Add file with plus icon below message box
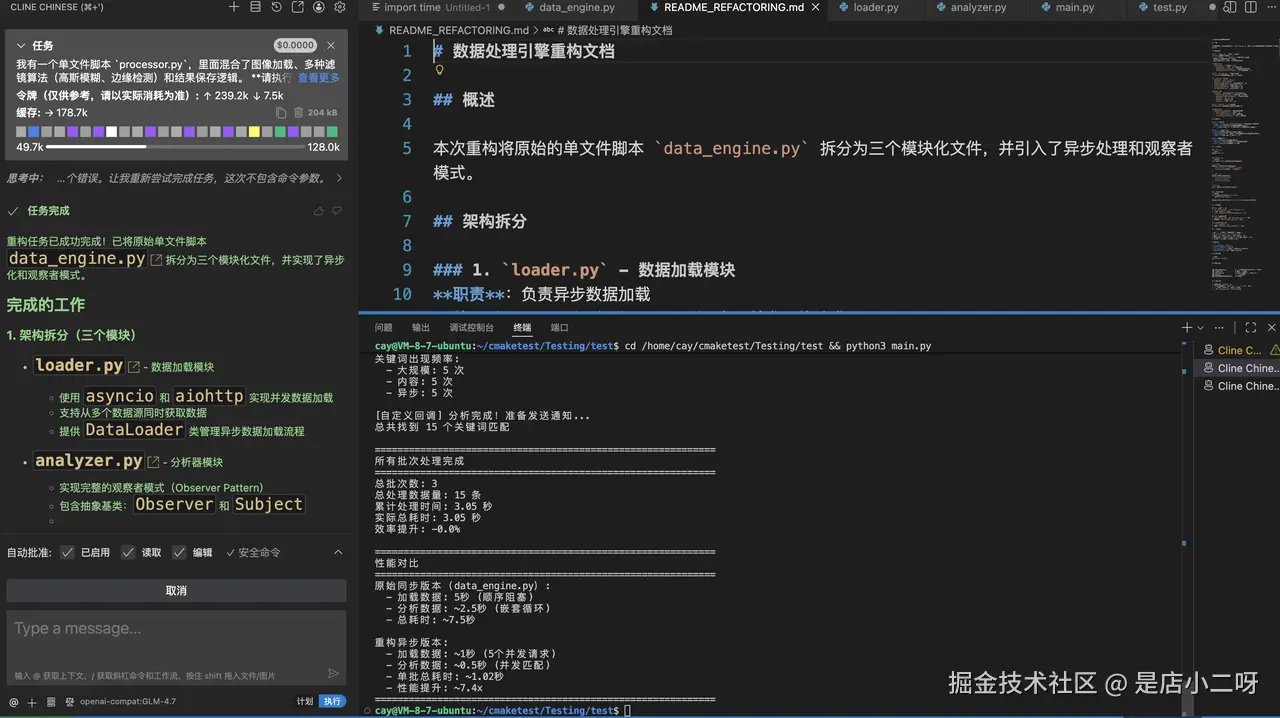The height and width of the screenshot is (718, 1280). [32, 702]
